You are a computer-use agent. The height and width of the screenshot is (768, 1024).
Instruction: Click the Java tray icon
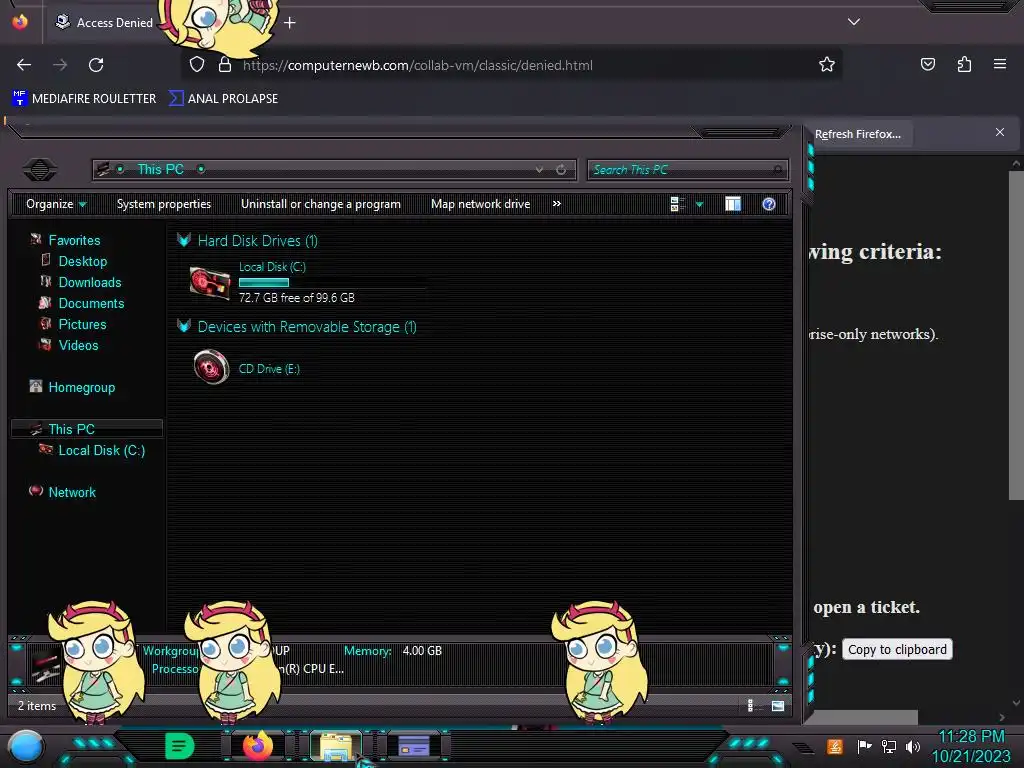click(x=835, y=746)
